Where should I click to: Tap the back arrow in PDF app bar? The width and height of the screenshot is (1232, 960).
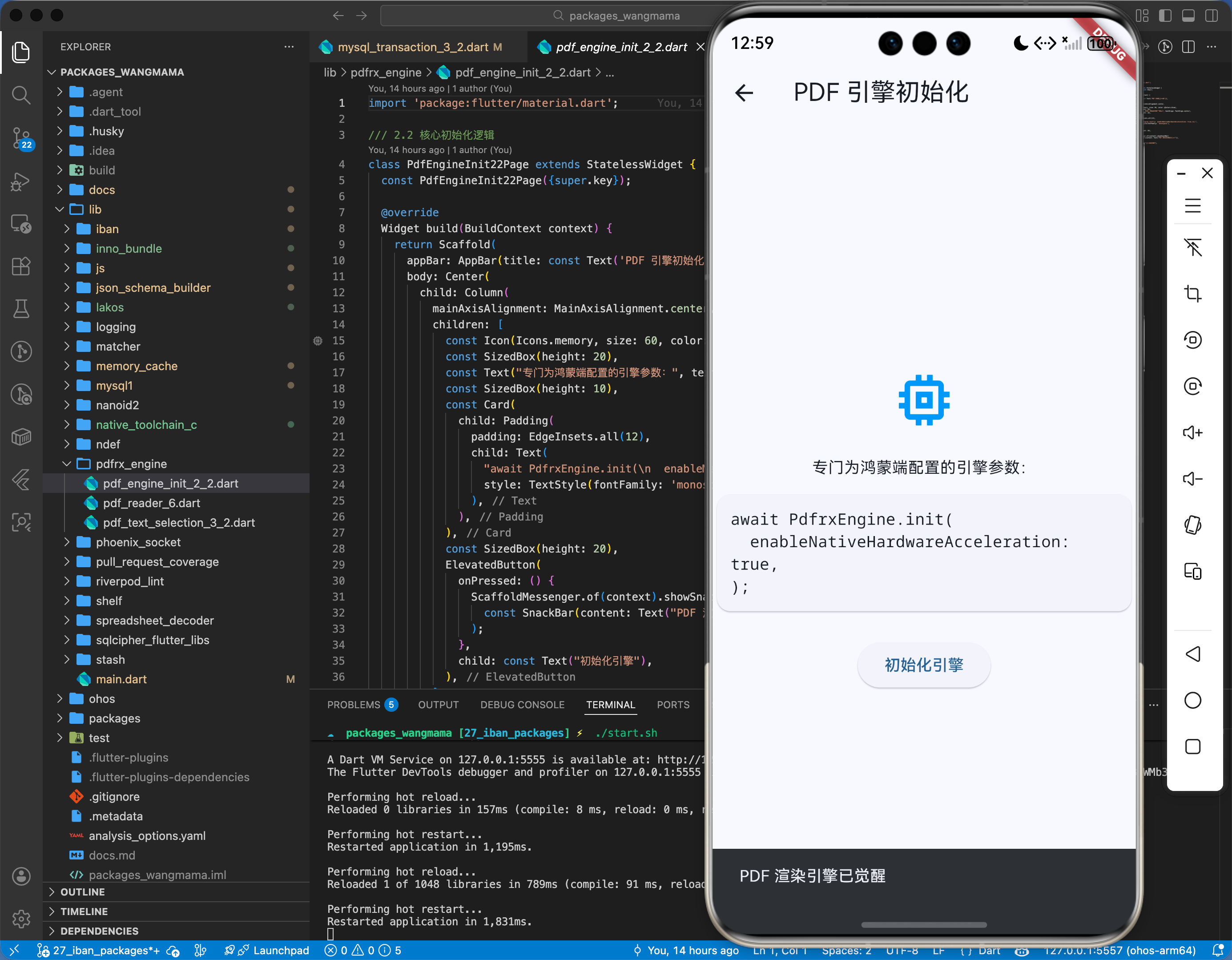744,93
